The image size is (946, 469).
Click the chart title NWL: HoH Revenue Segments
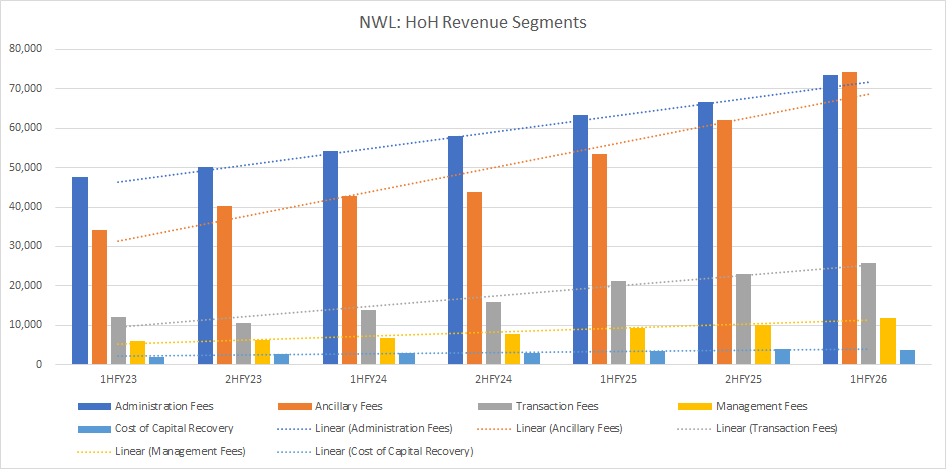(x=473, y=21)
